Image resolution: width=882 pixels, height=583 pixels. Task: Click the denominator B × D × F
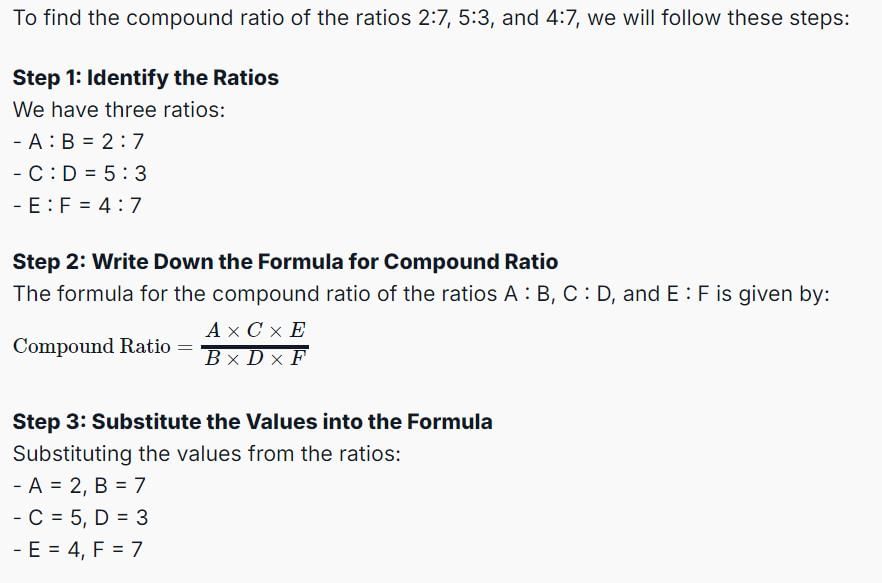coord(255,358)
